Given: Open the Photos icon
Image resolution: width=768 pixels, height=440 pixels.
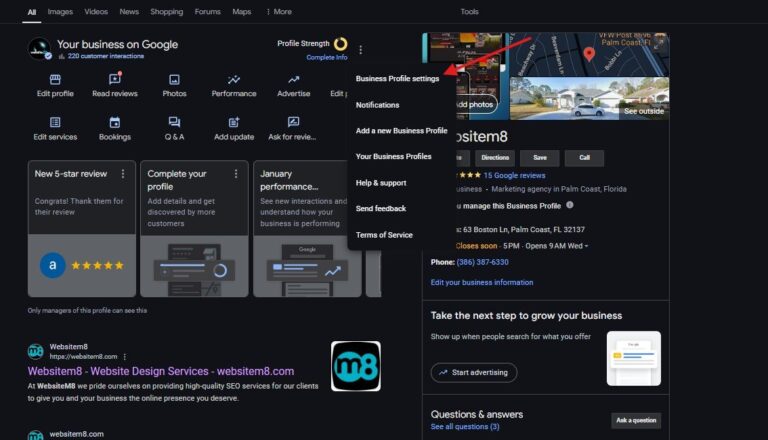Looking at the screenshot, I should [x=174, y=79].
